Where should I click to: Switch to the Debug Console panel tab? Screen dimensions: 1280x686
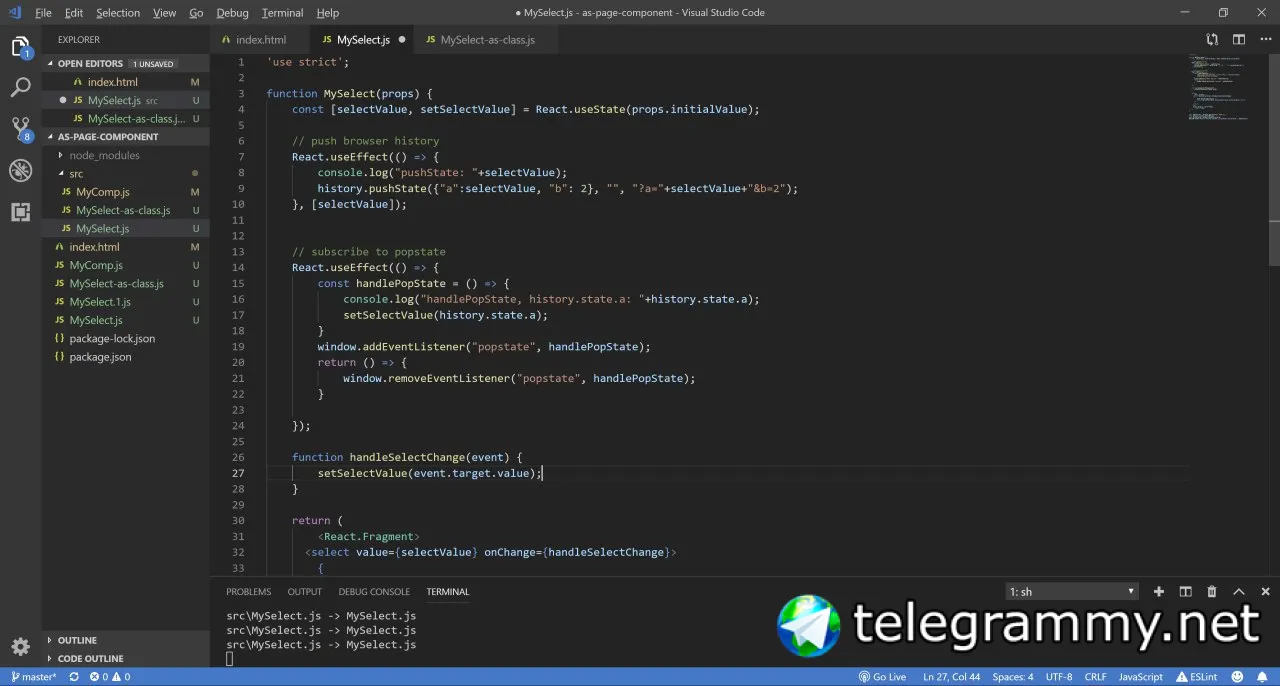(x=374, y=592)
